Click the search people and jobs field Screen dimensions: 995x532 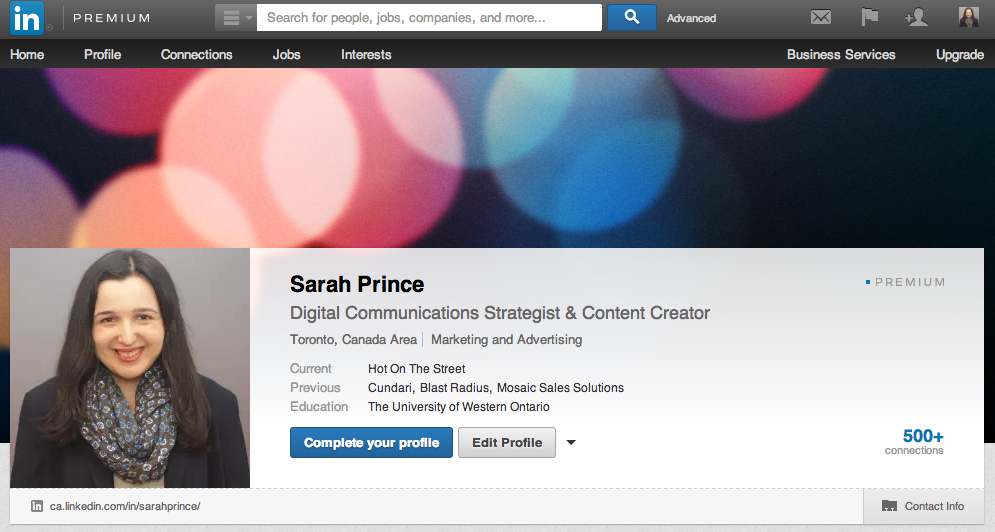click(x=429, y=18)
